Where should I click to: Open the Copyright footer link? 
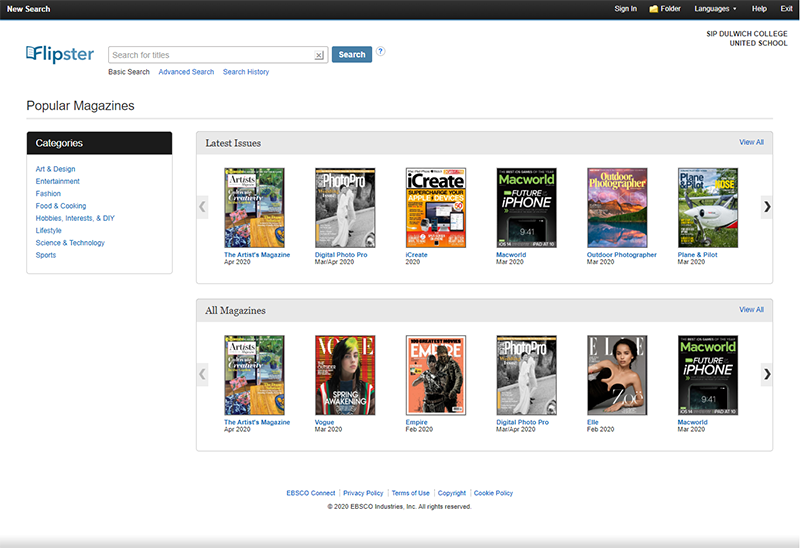point(452,493)
